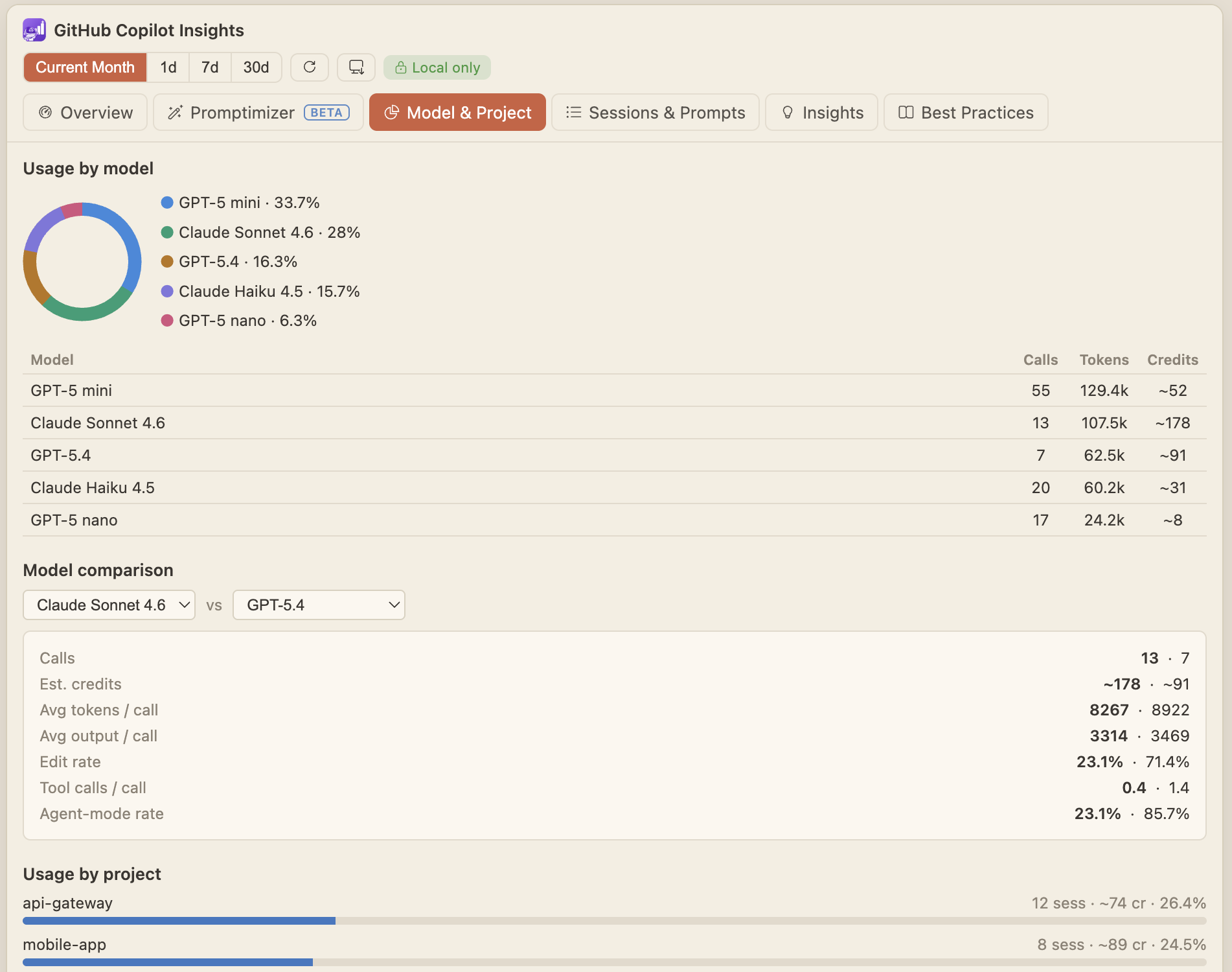Click the book icon in Best Practices
Viewport: 1232px width, 972px height.
tap(906, 112)
